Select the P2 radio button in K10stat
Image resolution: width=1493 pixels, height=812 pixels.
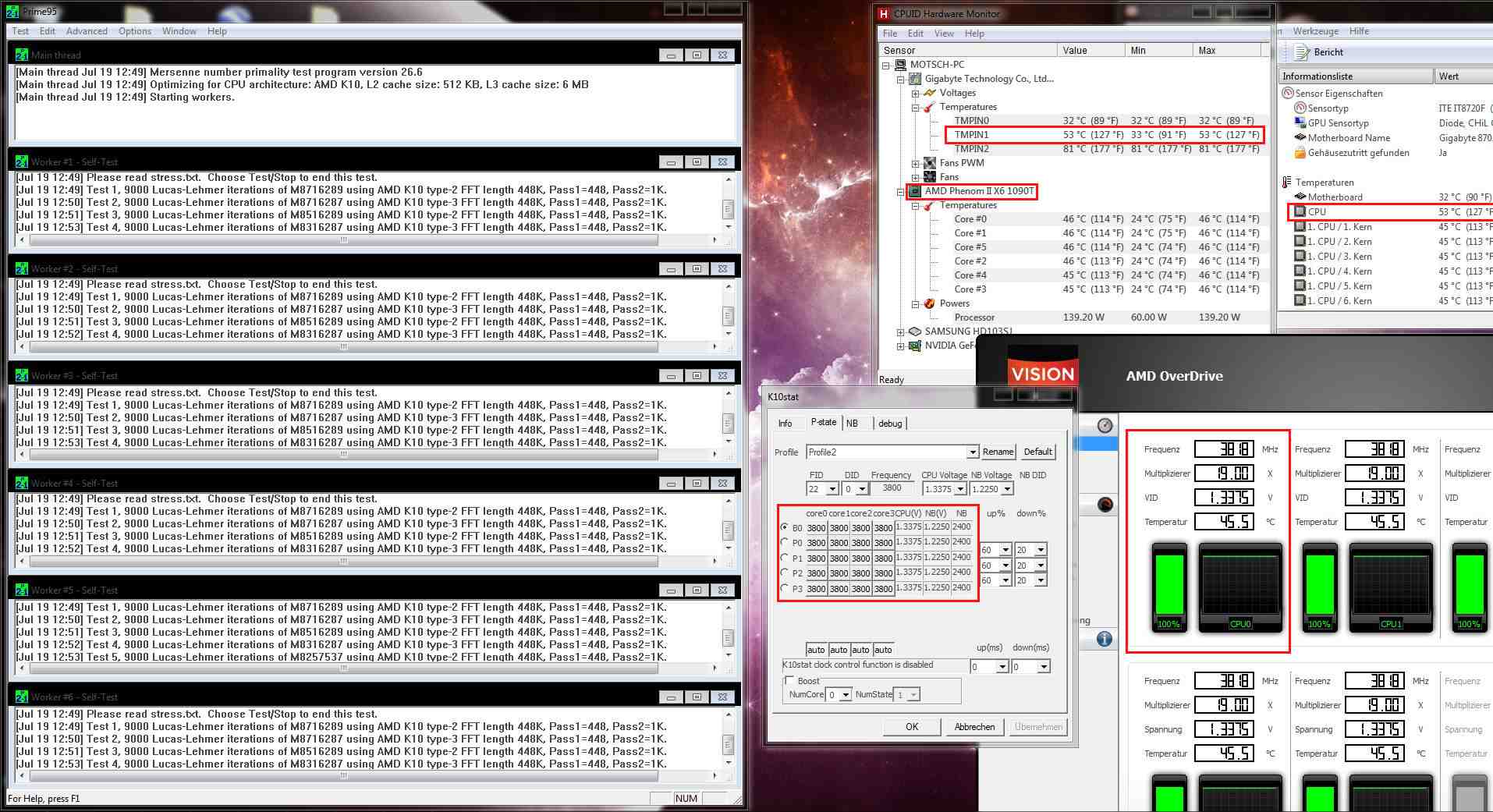(784, 573)
